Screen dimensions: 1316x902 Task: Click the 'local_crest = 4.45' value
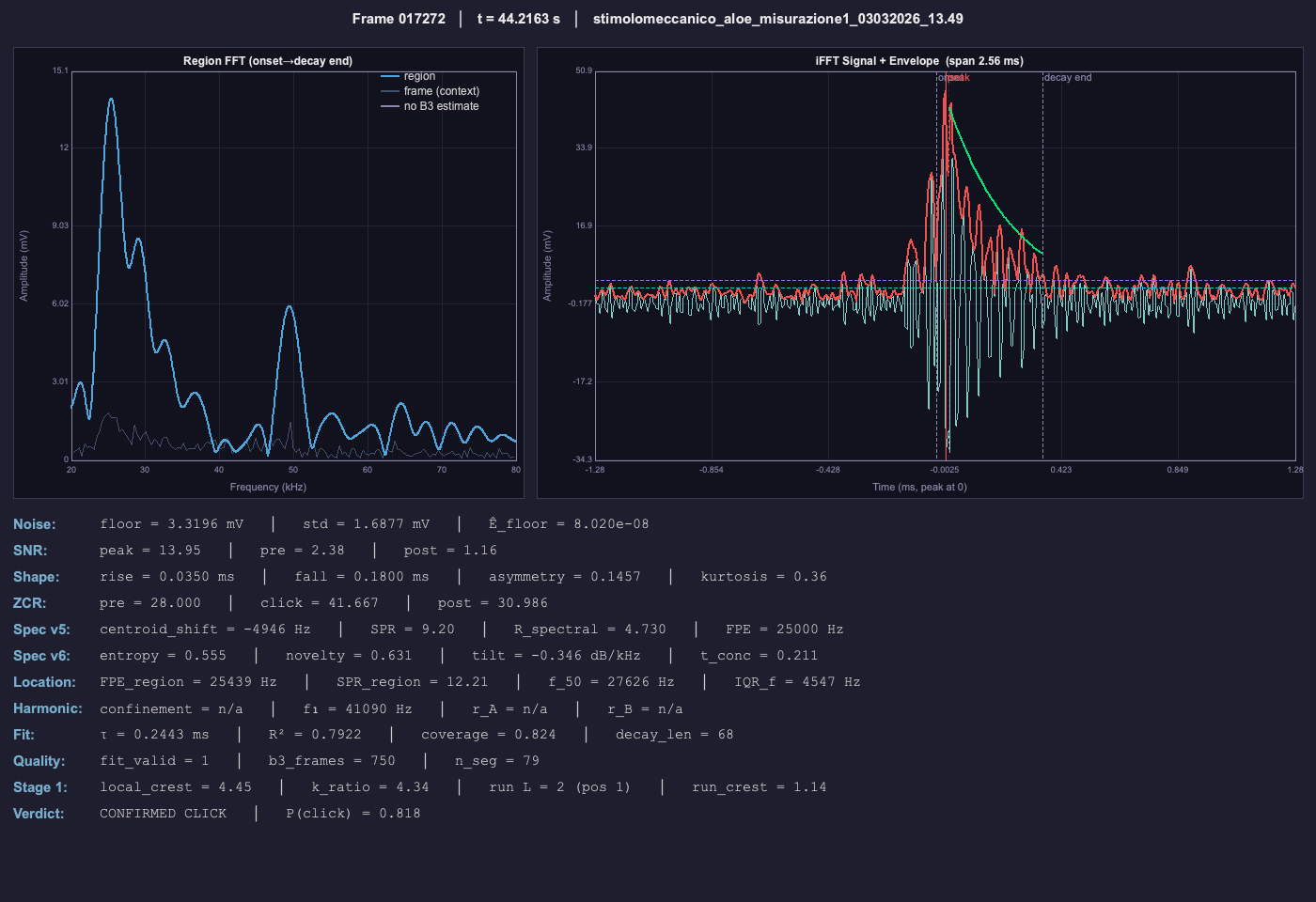point(176,787)
